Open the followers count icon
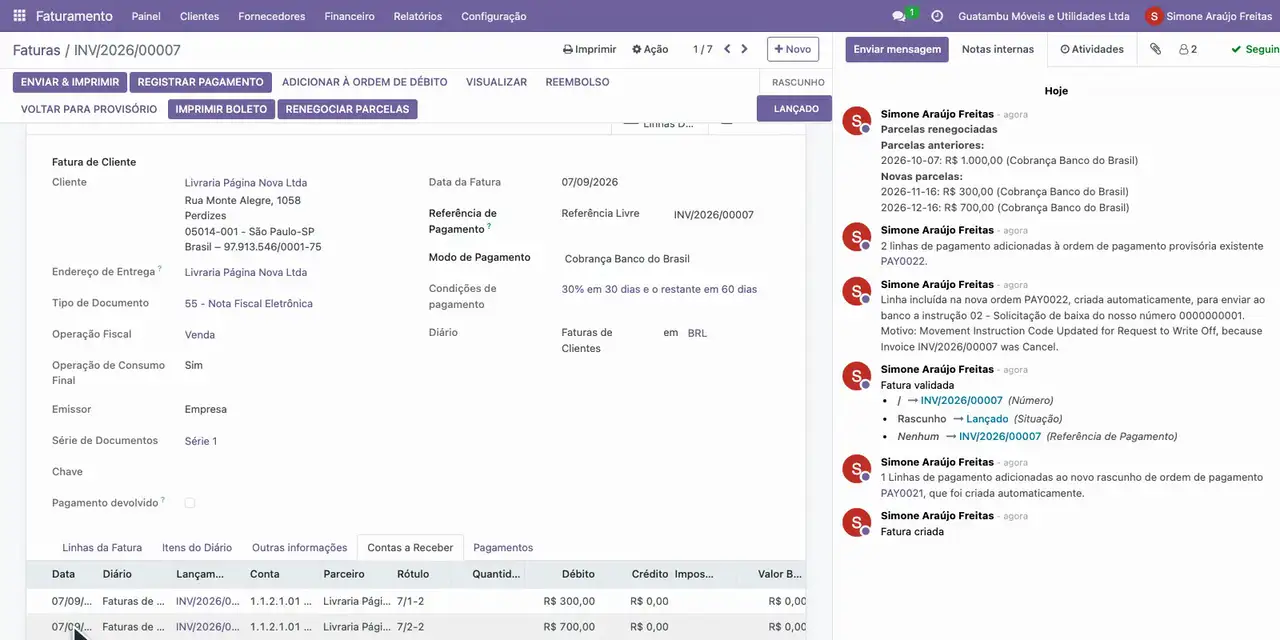1280x640 pixels. [1188, 49]
